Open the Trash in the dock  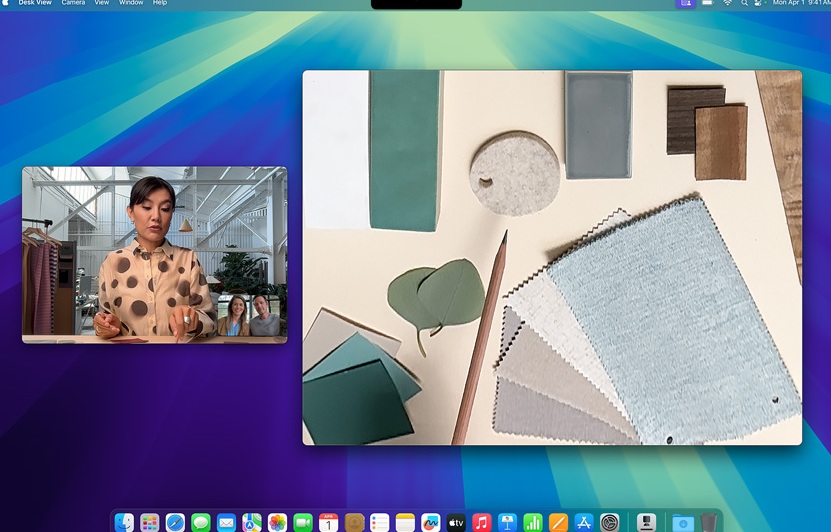pos(709,523)
